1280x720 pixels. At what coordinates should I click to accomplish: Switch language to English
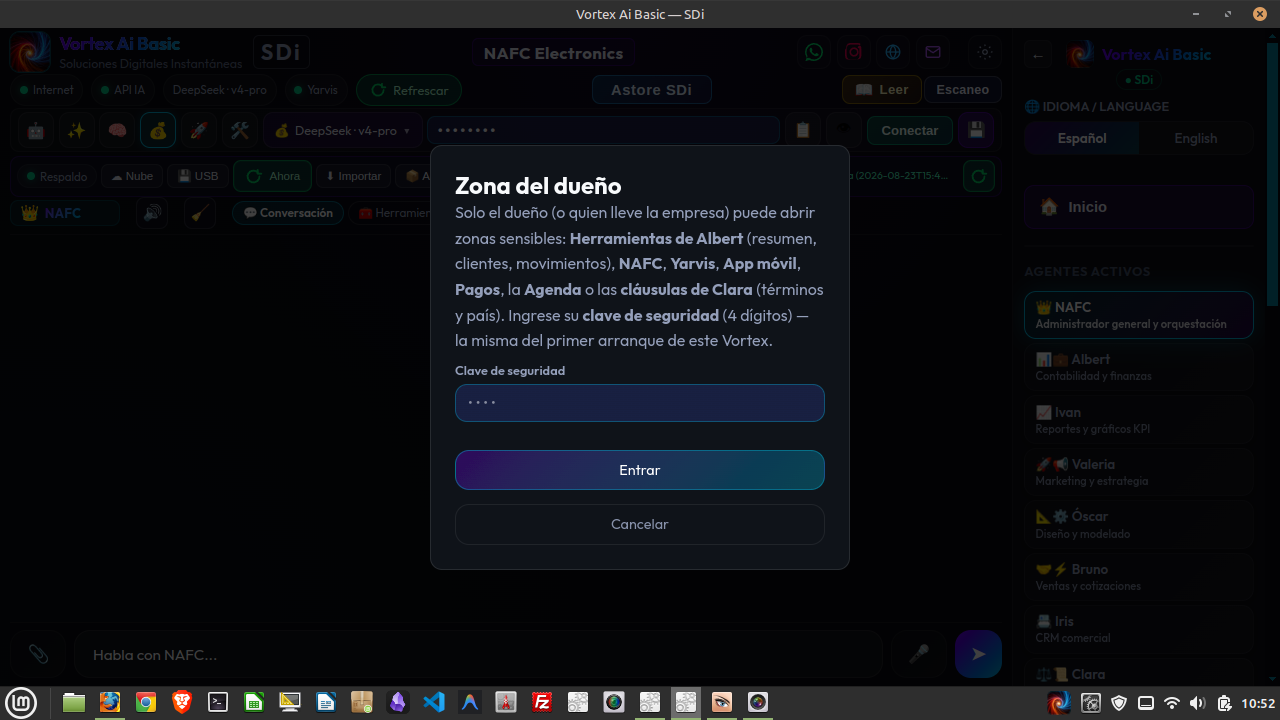click(x=1196, y=138)
